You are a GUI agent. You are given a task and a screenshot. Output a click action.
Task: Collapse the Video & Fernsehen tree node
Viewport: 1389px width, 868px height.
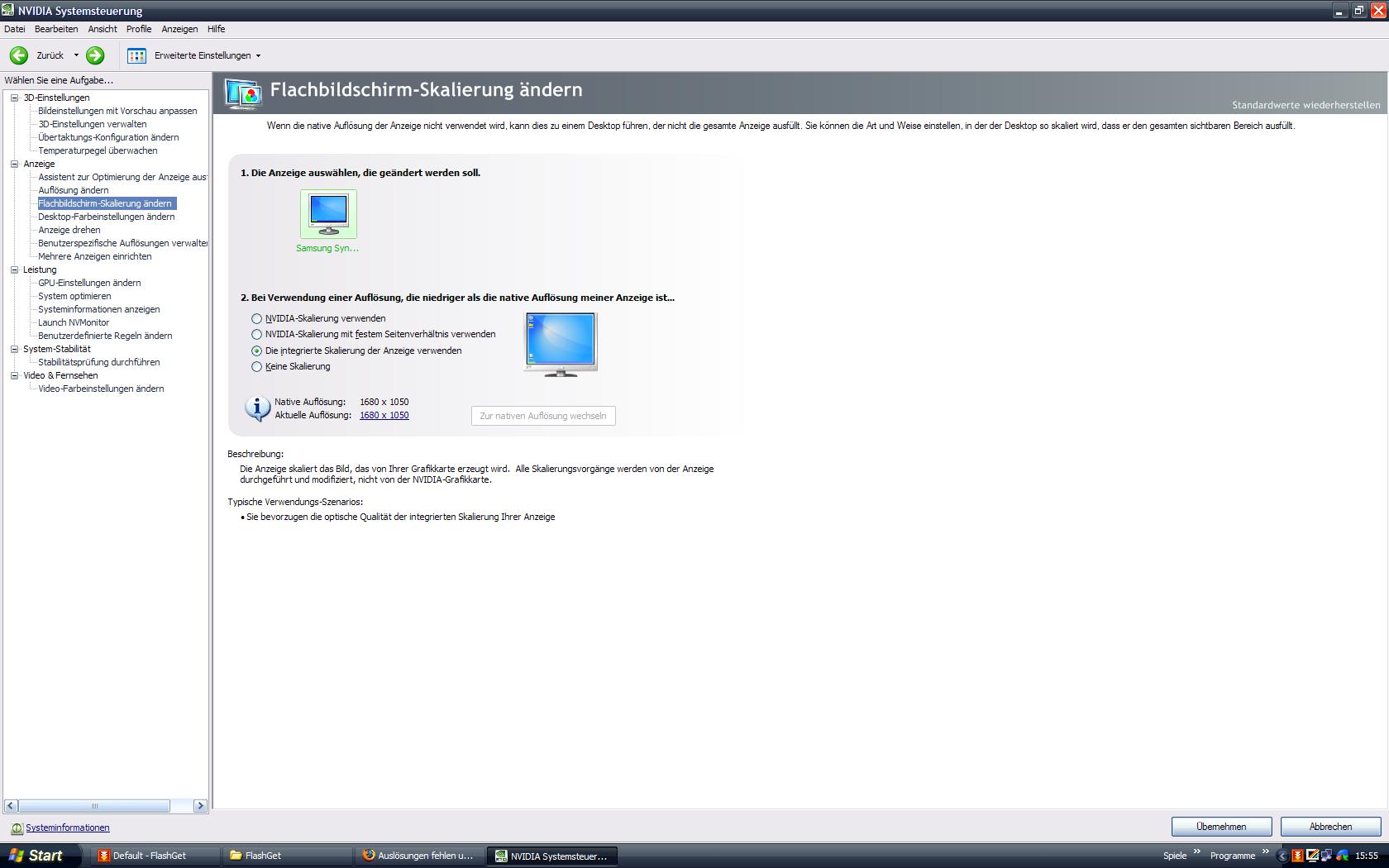click(14, 375)
